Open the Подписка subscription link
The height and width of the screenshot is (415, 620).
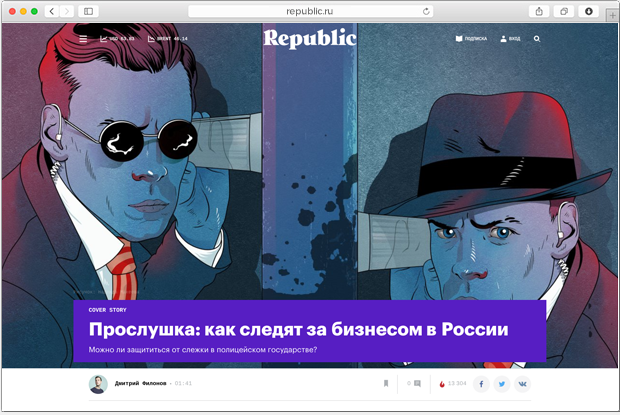(x=471, y=39)
